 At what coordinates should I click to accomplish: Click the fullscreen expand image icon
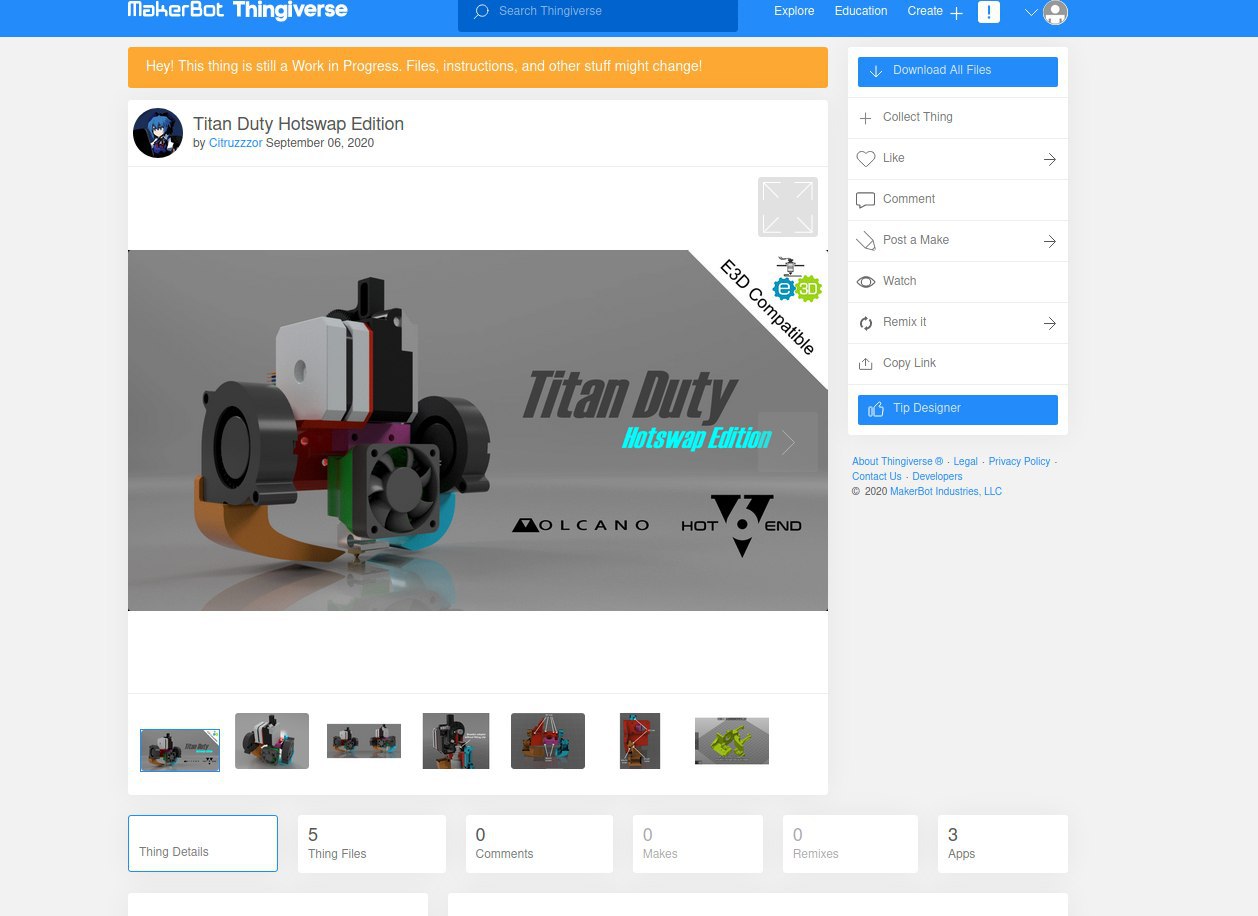[x=788, y=207]
